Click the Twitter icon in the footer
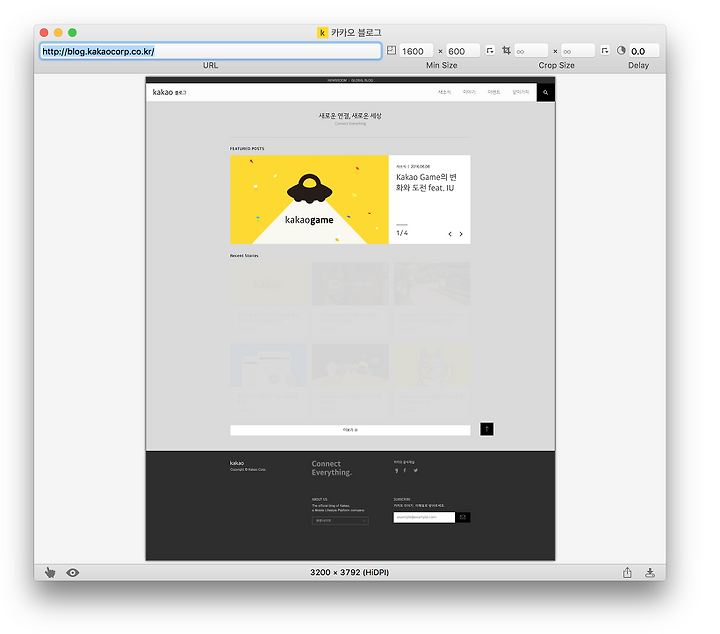Viewport: 720px width, 634px height. 415,471
